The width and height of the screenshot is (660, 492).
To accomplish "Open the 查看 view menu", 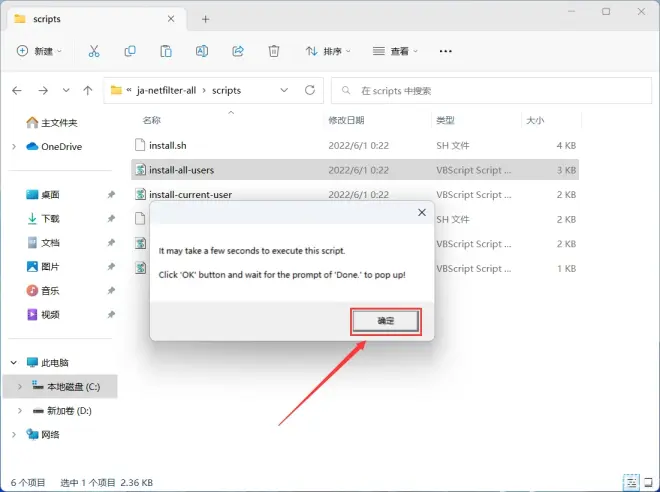I will pos(395,51).
